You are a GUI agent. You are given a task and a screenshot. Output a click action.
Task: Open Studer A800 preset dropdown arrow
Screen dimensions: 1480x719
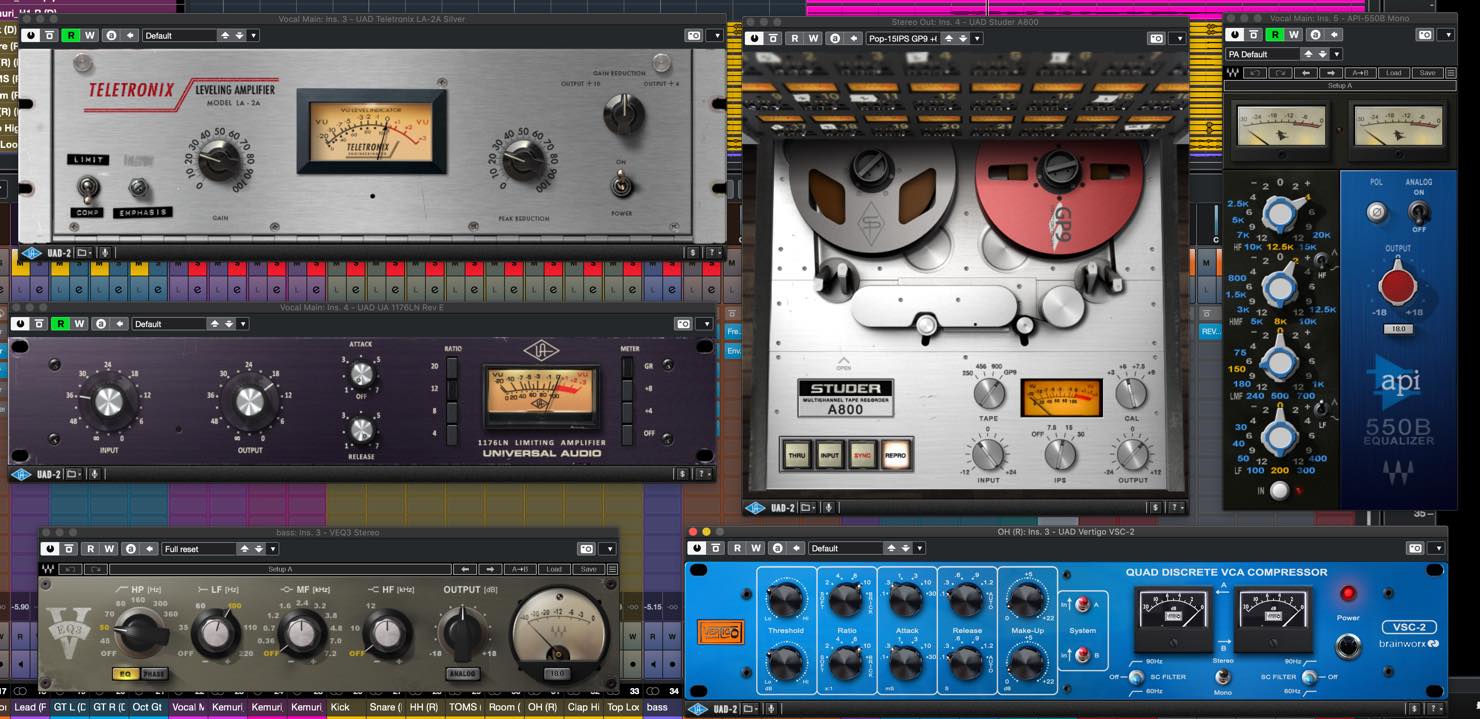977,38
